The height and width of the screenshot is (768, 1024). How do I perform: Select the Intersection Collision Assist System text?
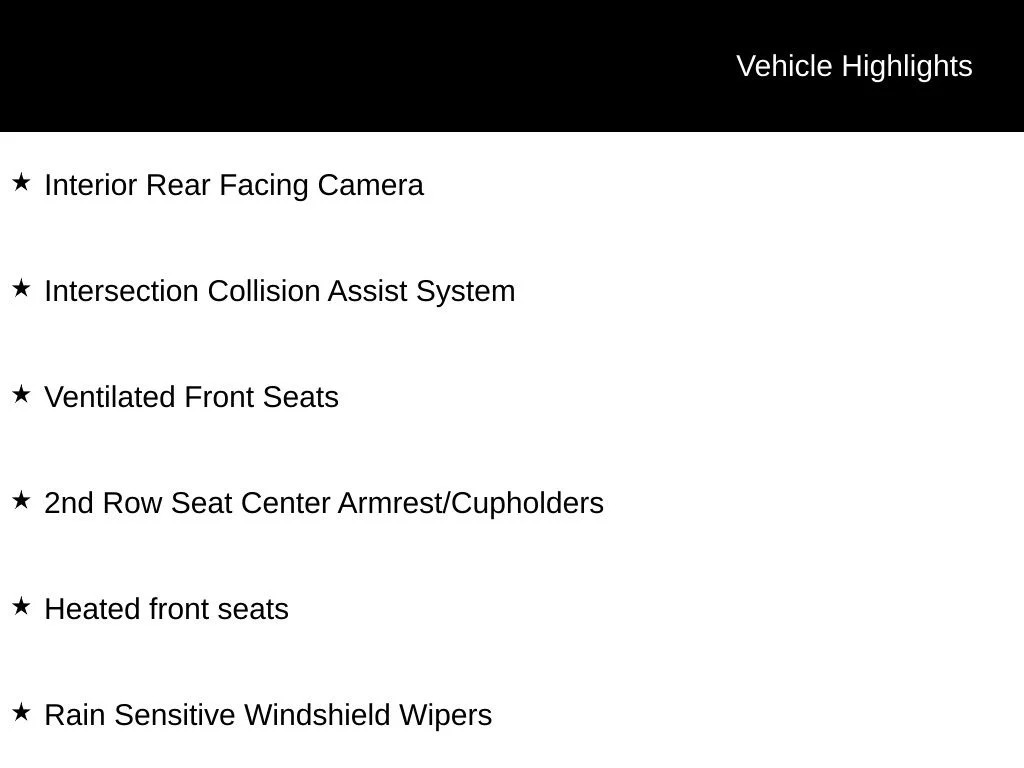click(280, 291)
